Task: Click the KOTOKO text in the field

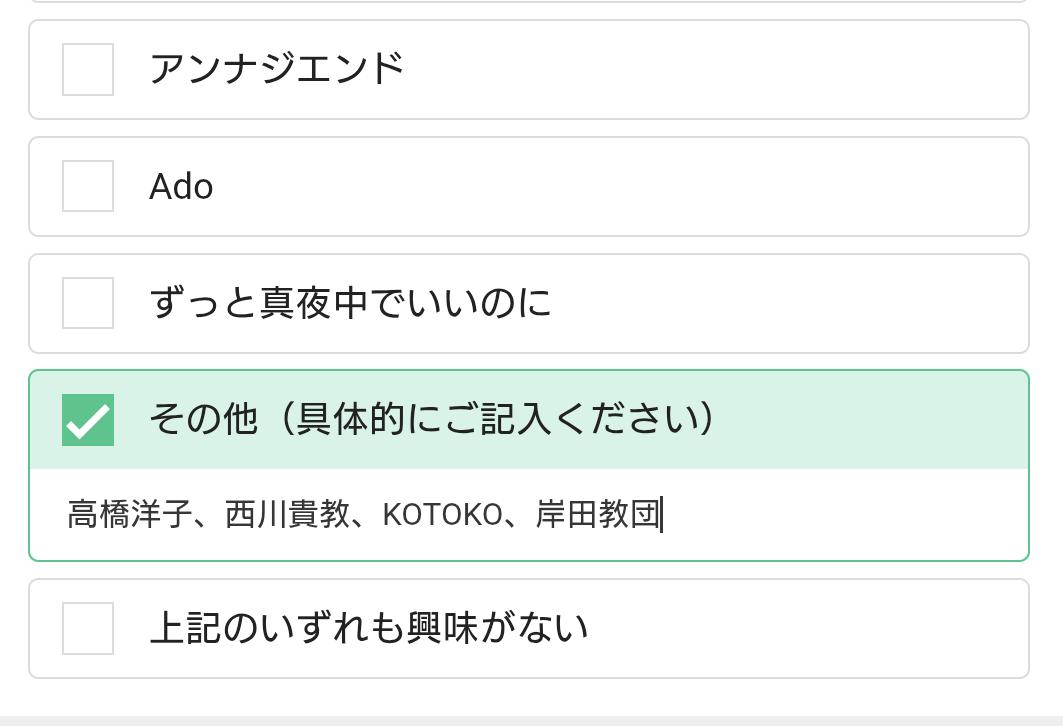Action: tap(442, 514)
